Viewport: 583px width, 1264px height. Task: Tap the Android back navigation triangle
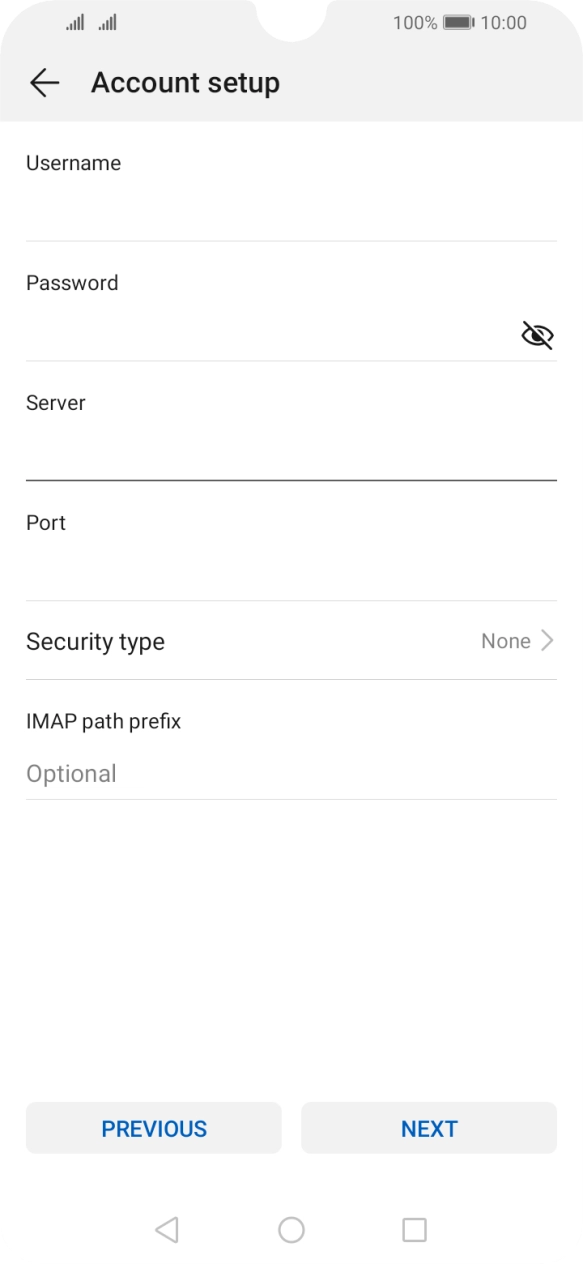pyautogui.click(x=168, y=1231)
